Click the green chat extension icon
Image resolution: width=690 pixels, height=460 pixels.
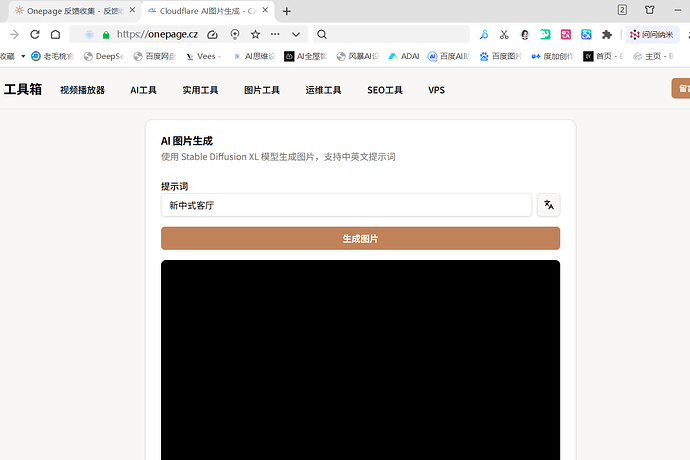tap(545, 34)
